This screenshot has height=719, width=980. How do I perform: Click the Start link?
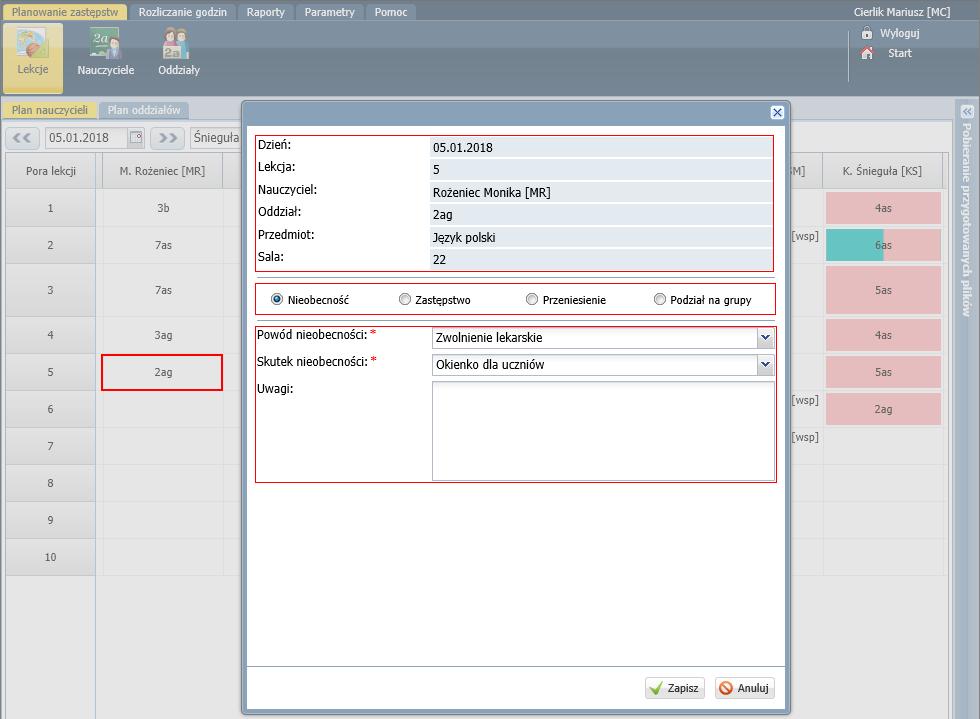click(899, 53)
